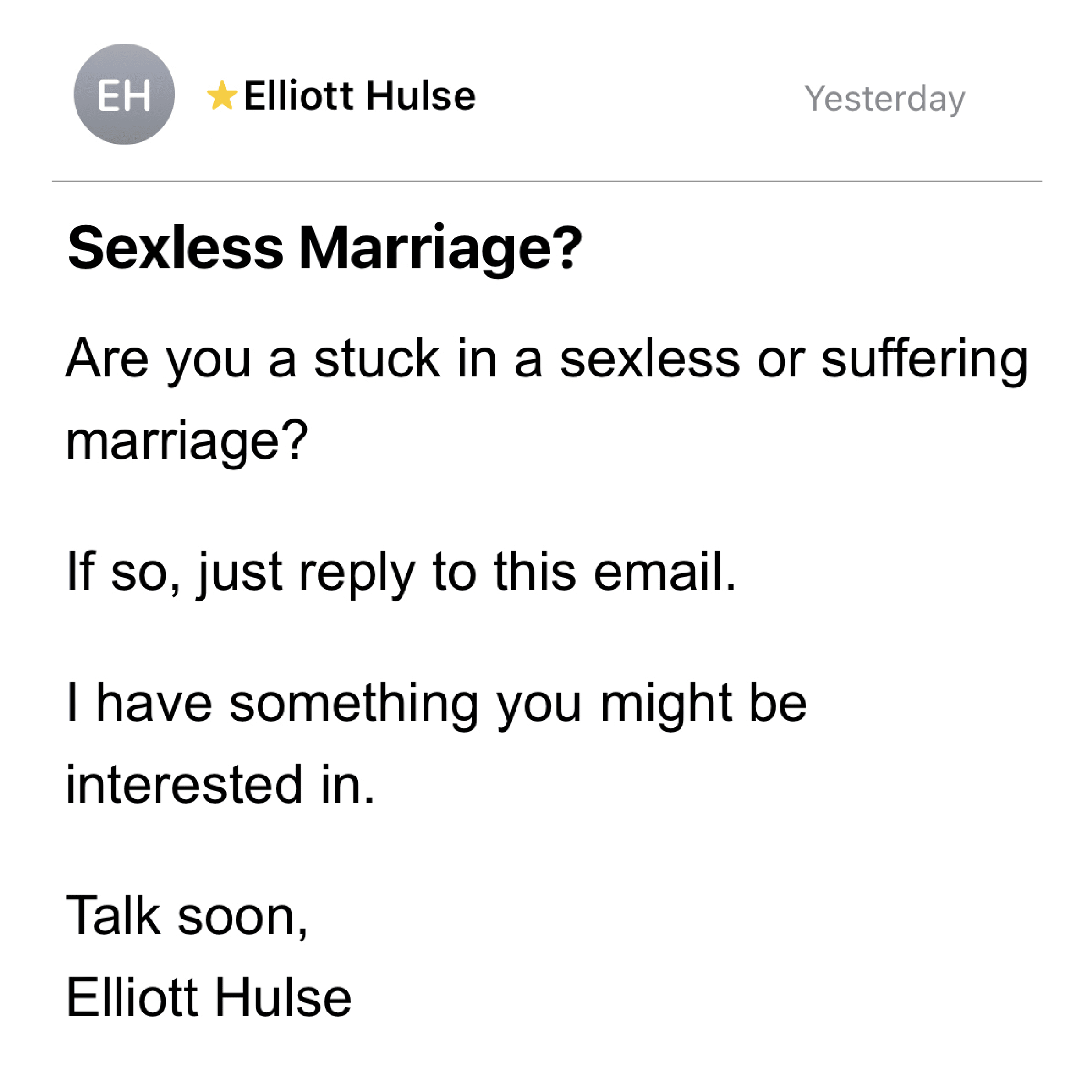The image size is (1092, 1092).
Task: Click the 'interested in.' line
Action: pyautogui.click(x=220, y=785)
